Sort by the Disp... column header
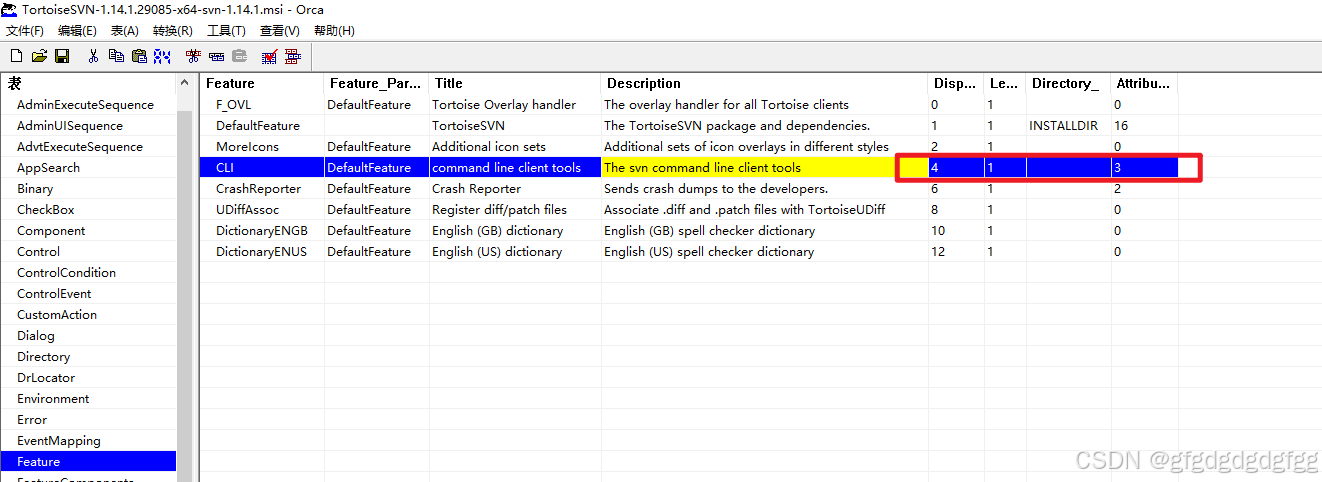This screenshot has height=482, width=1322. click(x=956, y=83)
